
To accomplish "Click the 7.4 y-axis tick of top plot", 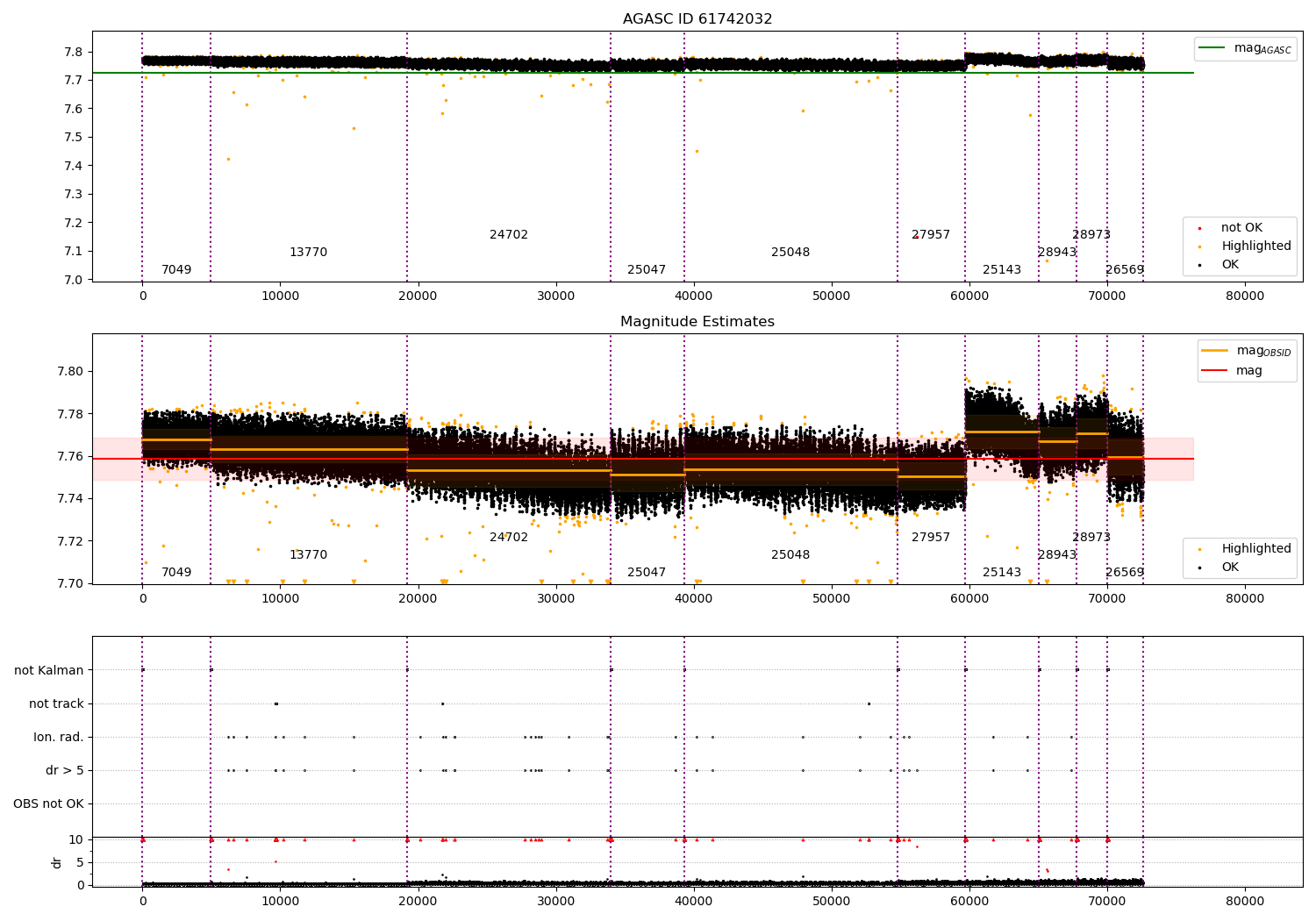I will click(75, 166).
